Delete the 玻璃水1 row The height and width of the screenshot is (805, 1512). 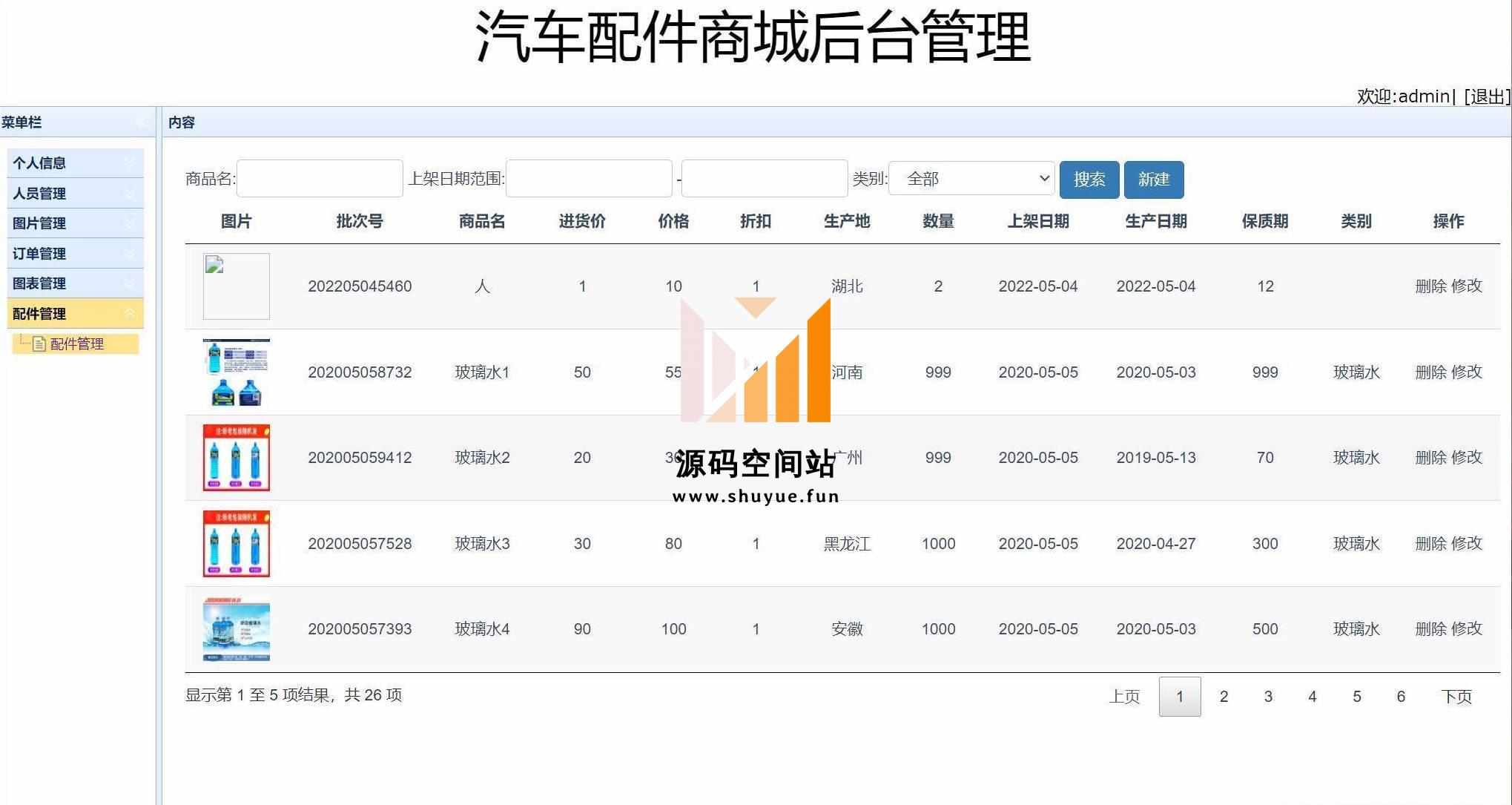pyautogui.click(x=1431, y=372)
